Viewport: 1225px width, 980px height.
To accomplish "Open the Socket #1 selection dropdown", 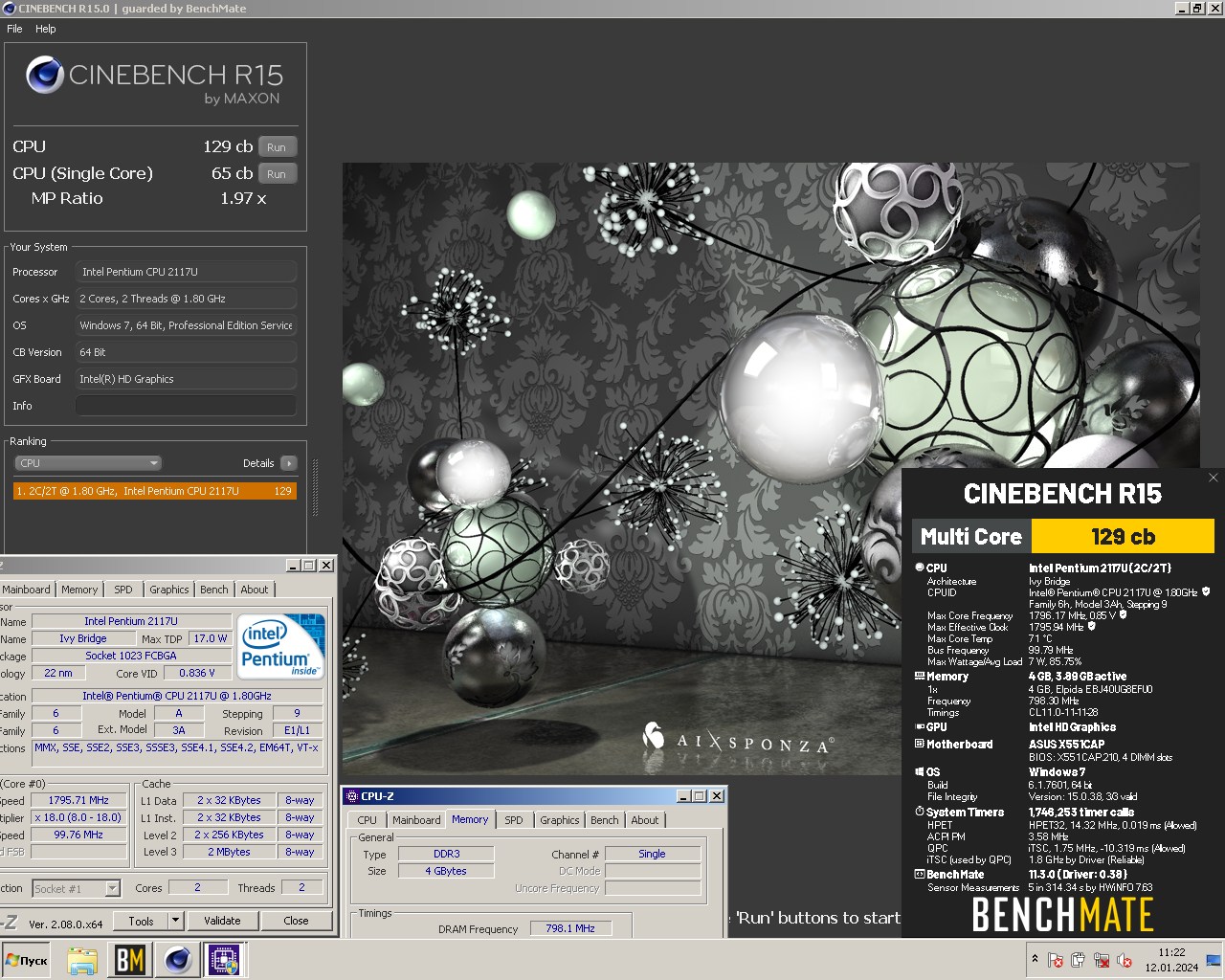I will [77, 888].
